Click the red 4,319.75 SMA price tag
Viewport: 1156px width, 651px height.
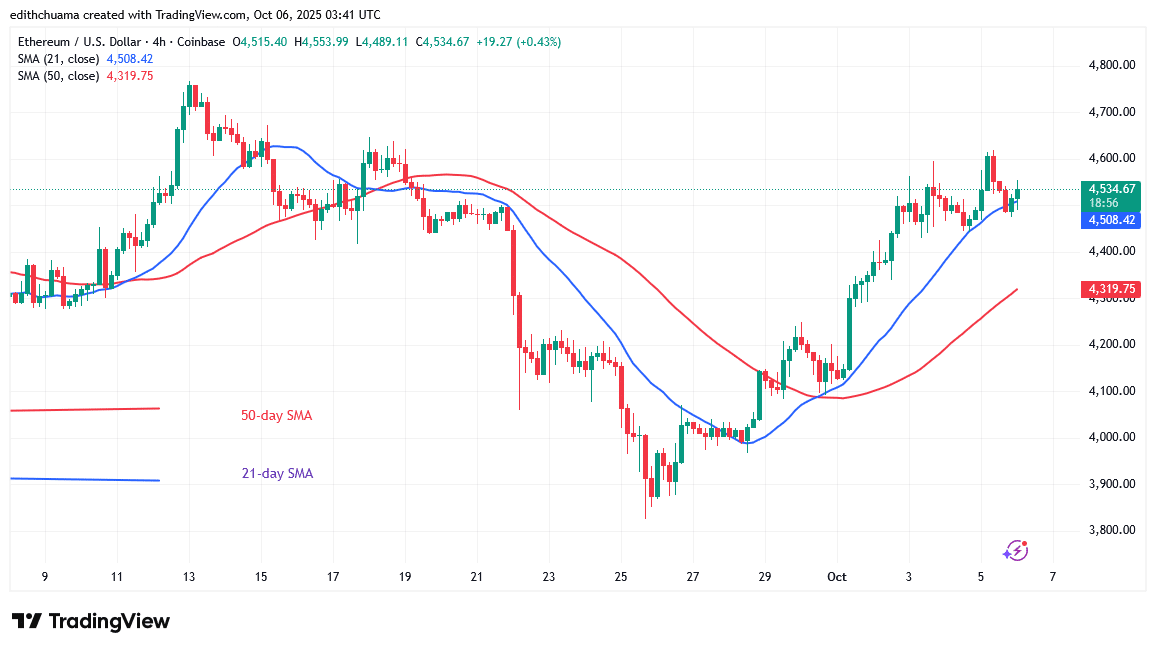1110,289
